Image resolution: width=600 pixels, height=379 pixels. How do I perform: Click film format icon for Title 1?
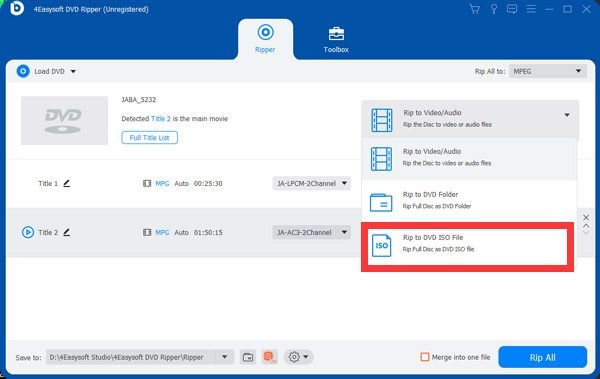point(147,183)
